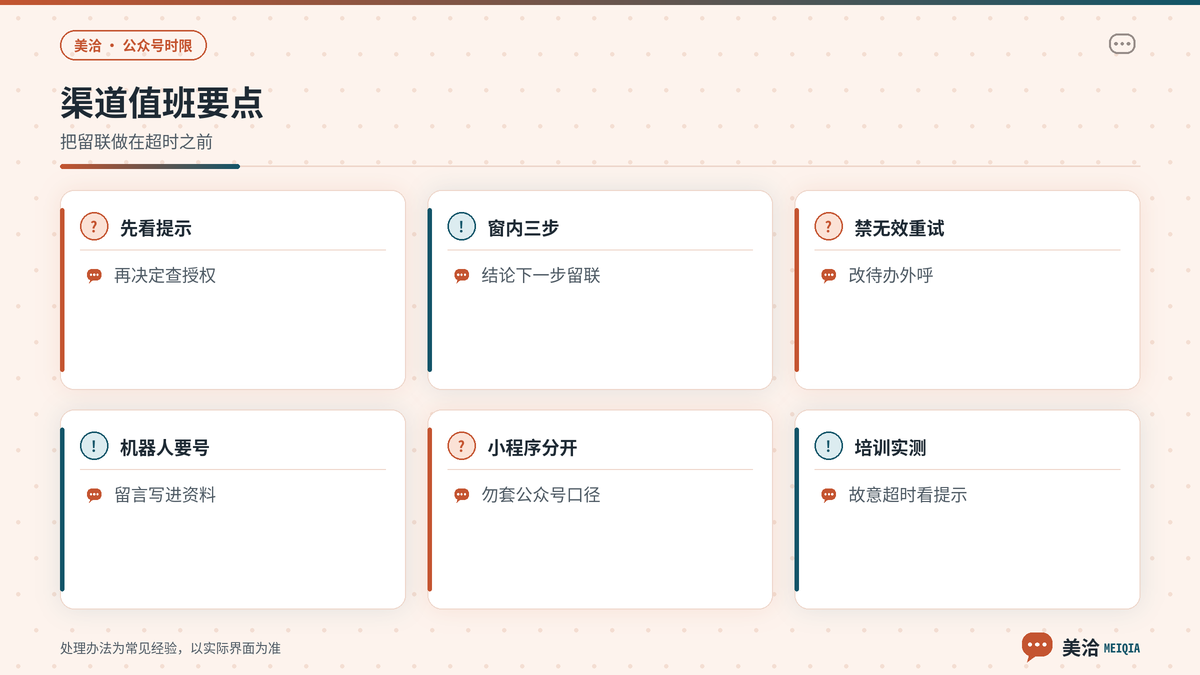The image size is (1200, 675).
Task: Click the 美洽 MEIQIA logo icon
Action: coord(1037,647)
